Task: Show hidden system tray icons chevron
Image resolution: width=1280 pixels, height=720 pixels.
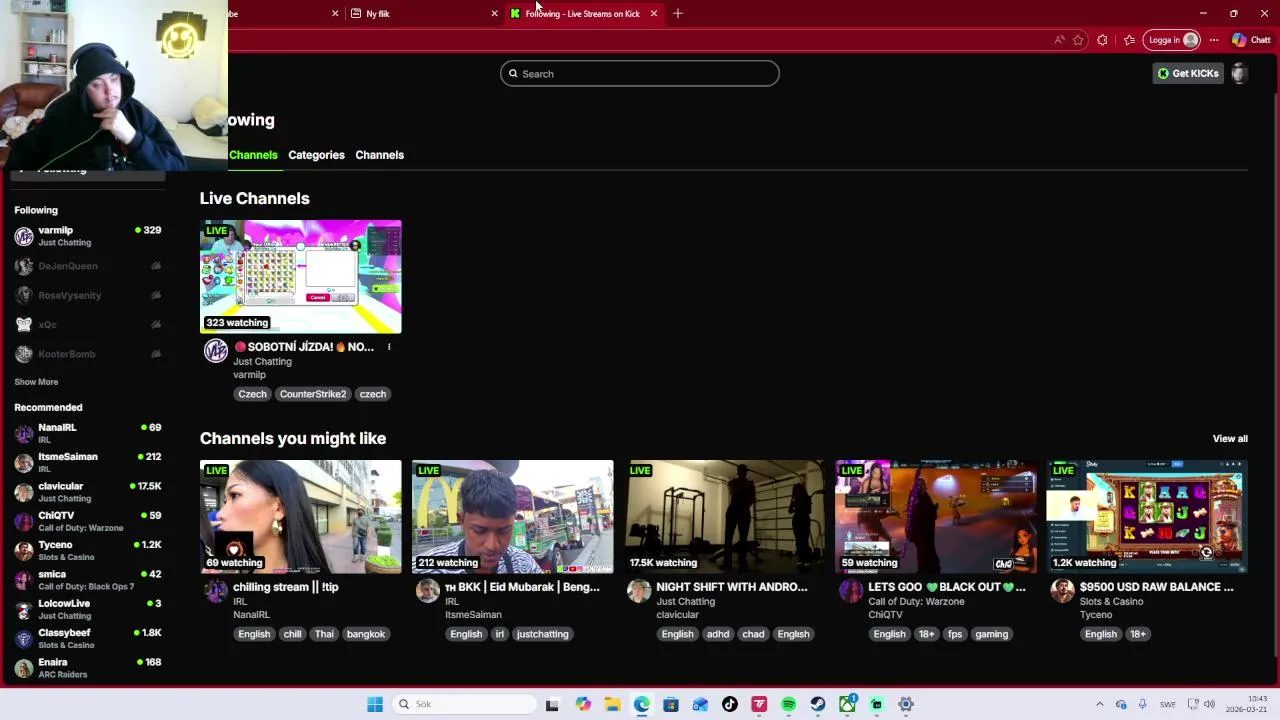Action: point(1099,704)
